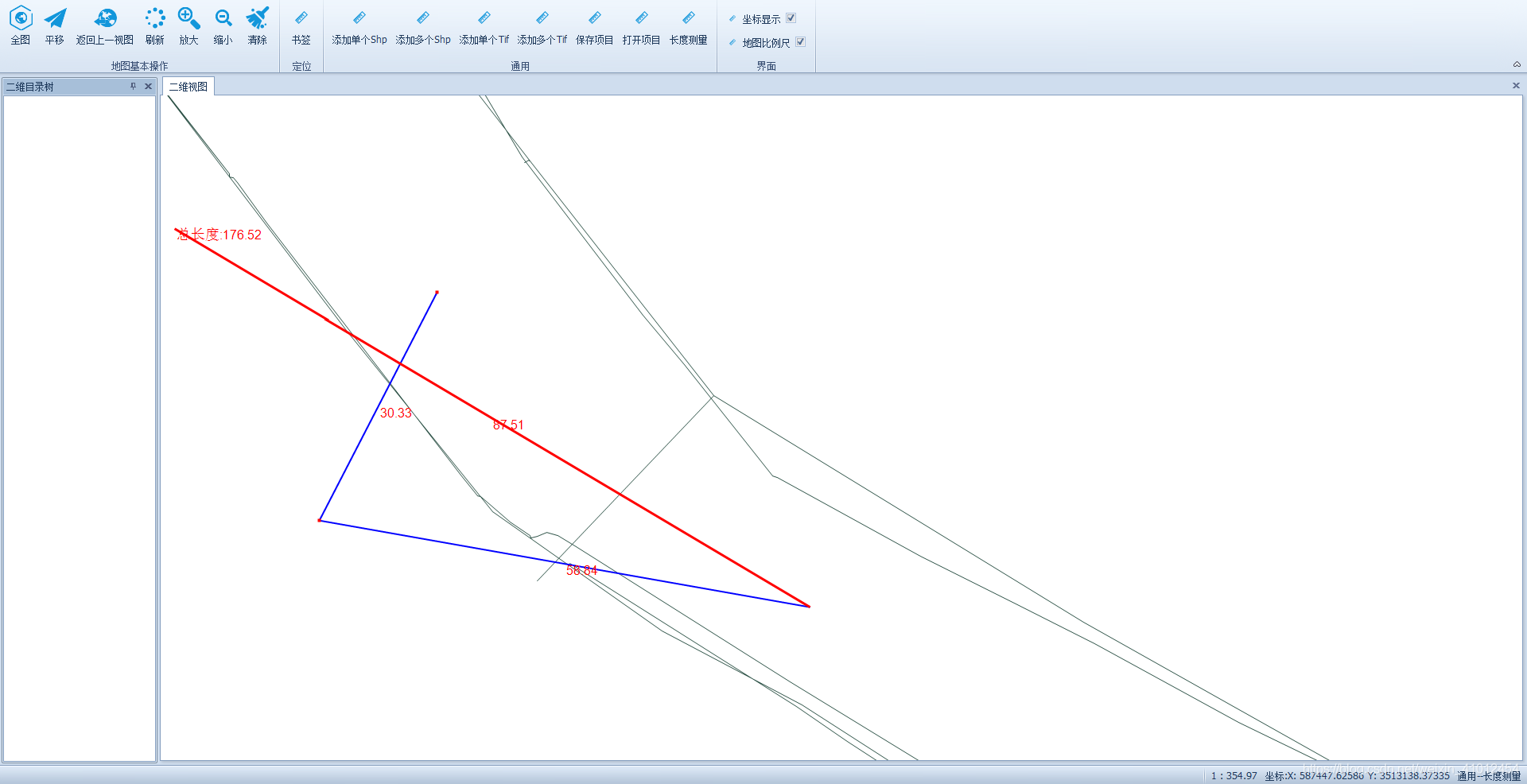Click the 定位 group label
This screenshot has height=784, width=1527.
coord(301,66)
